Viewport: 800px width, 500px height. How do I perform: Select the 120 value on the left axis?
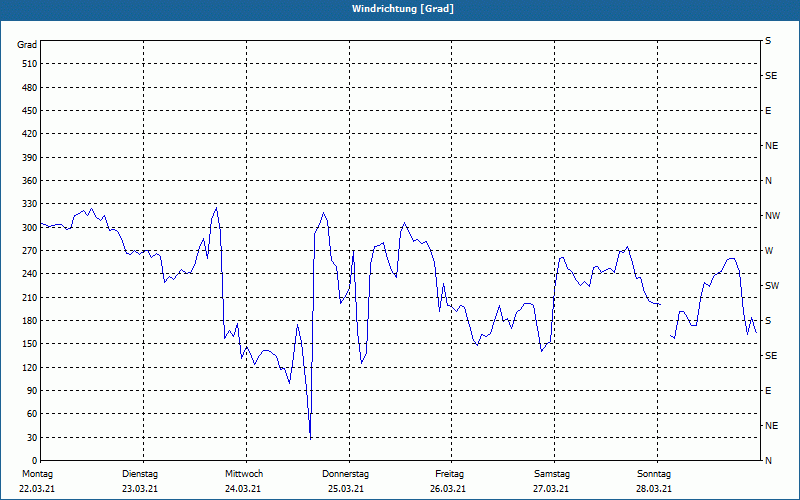point(30,367)
